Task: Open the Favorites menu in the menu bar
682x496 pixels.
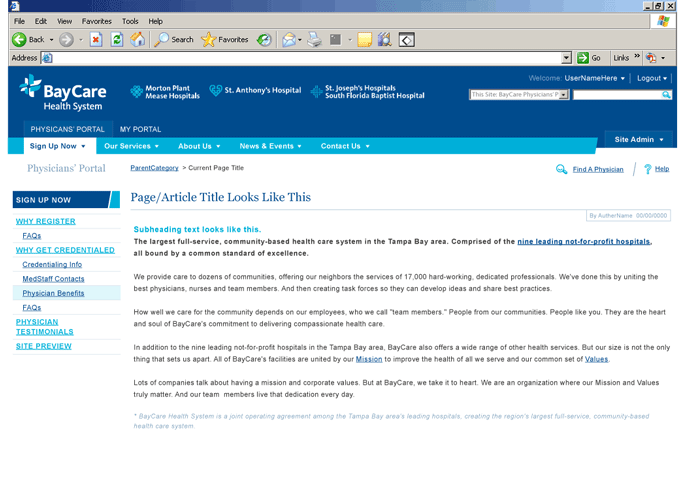Action: tap(97, 21)
